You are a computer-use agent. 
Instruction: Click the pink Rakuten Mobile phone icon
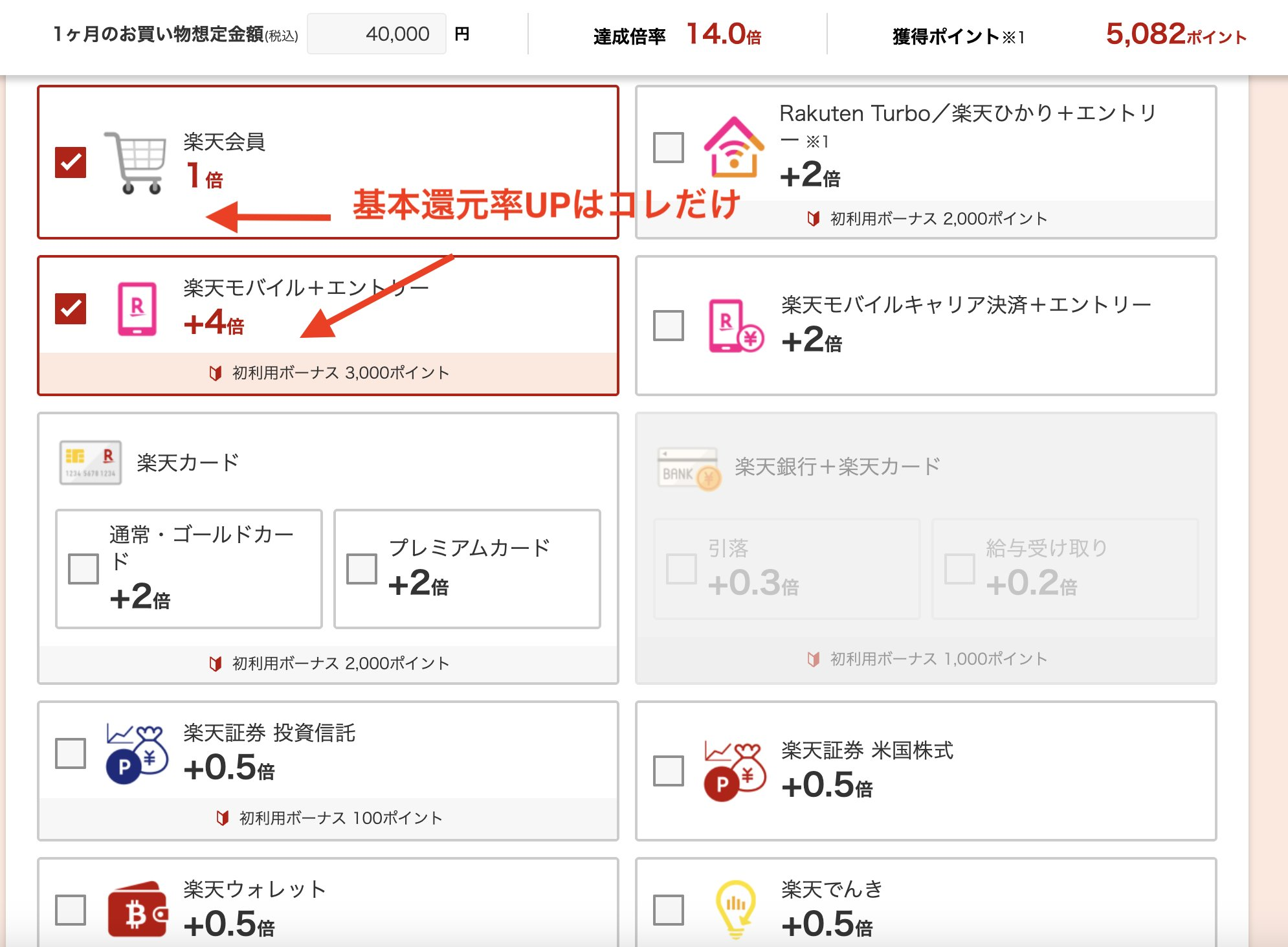click(x=137, y=309)
